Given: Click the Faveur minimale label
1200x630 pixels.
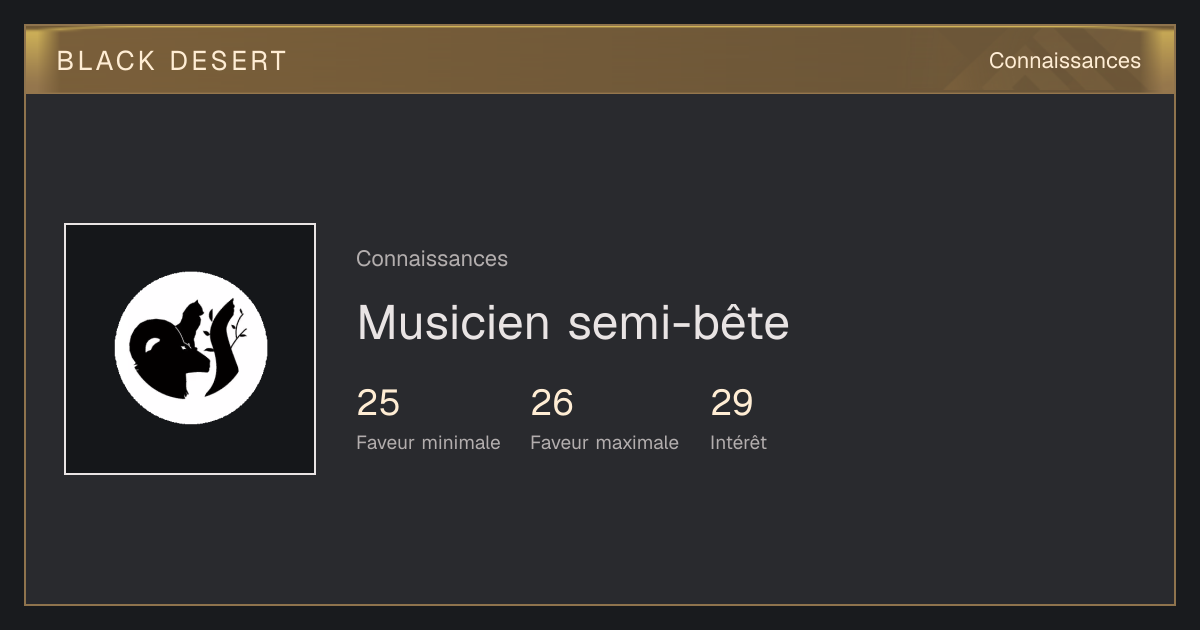Looking at the screenshot, I should [428, 443].
